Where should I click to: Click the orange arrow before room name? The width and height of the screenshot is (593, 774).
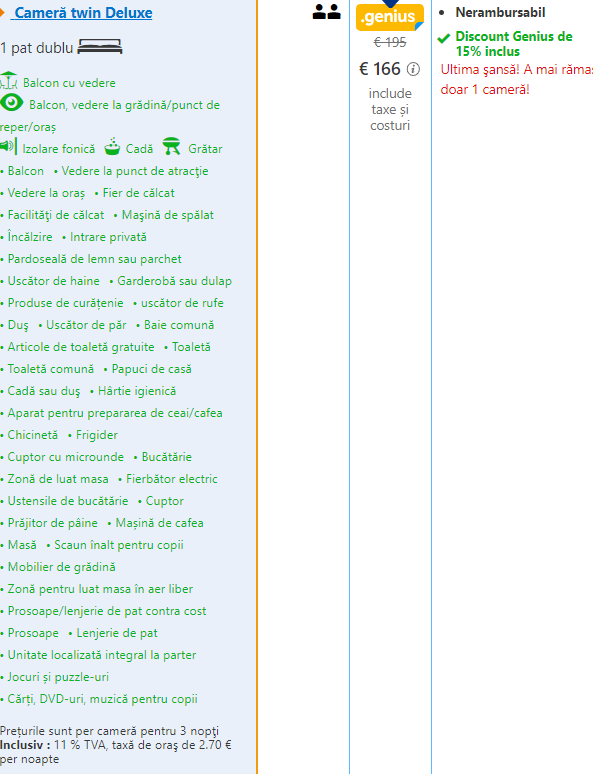[x=2, y=13]
